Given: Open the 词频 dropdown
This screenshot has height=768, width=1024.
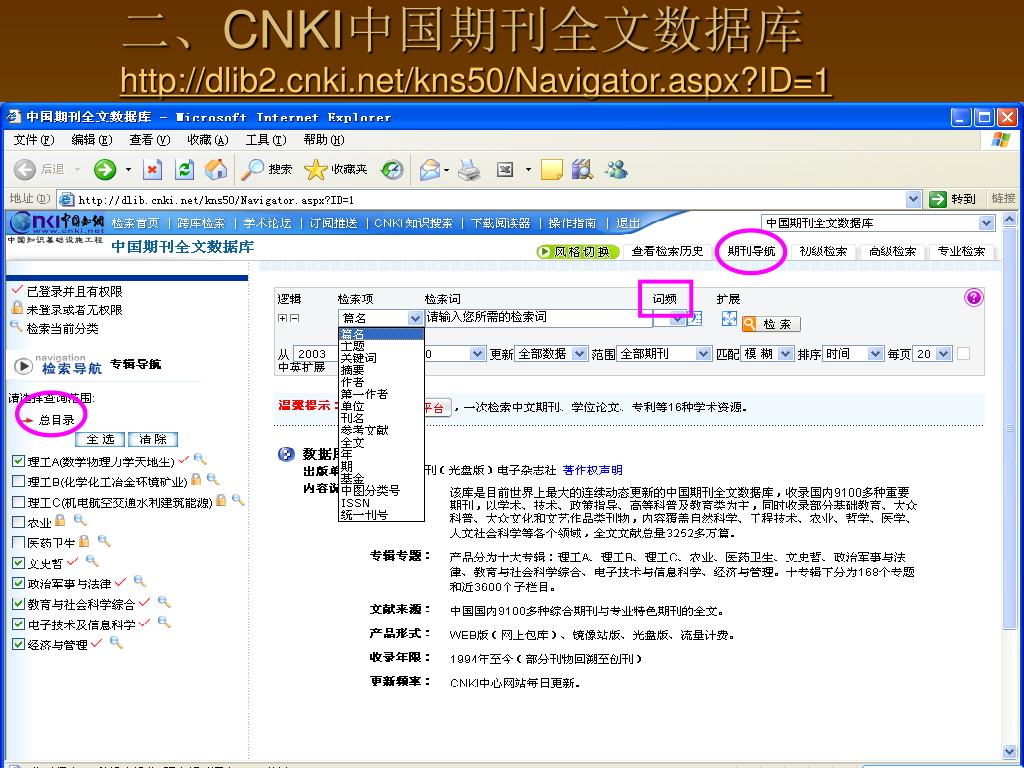Looking at the screenshot, I should click(669, 319).
